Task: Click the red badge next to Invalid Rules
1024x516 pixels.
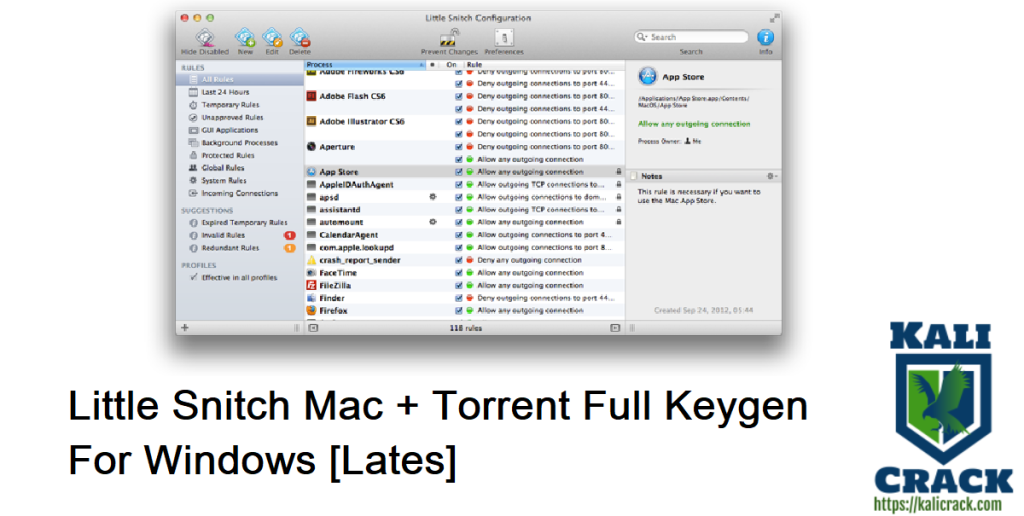Action: pyautogui.click(x=289, y=235)
